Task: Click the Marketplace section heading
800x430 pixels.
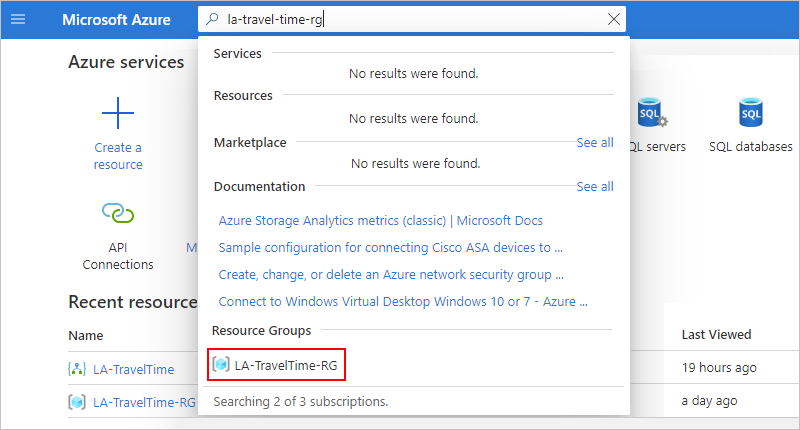Action: [250, 143]
